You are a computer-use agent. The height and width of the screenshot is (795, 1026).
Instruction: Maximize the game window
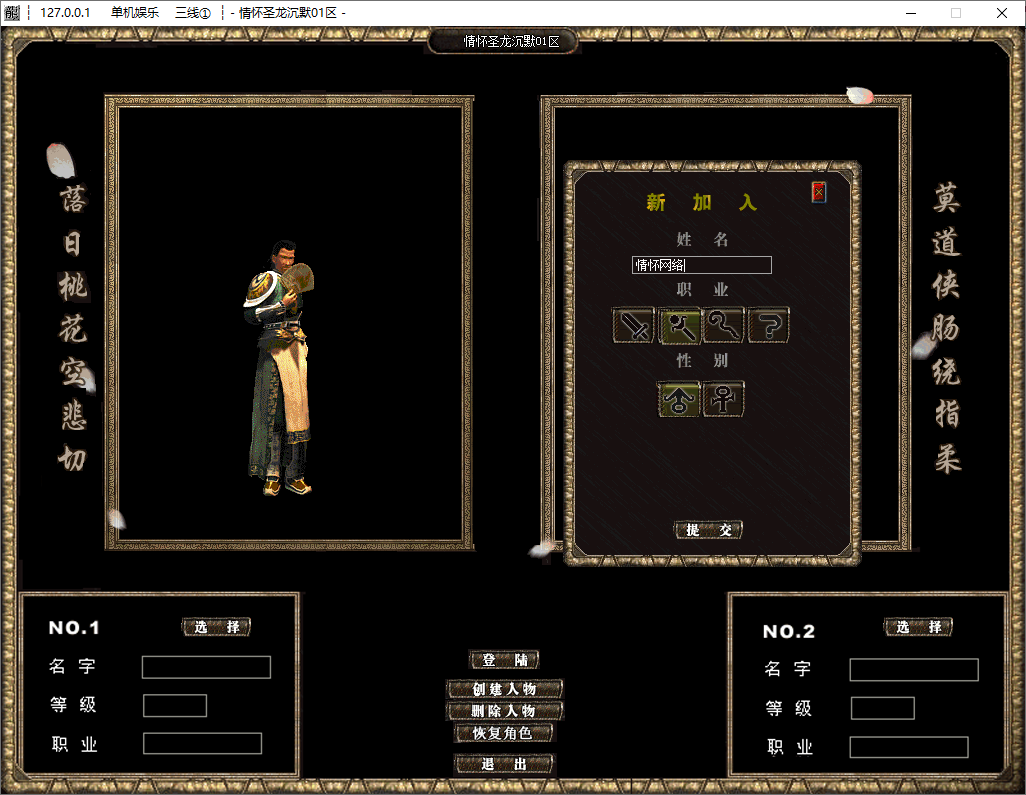pos(956,13)
